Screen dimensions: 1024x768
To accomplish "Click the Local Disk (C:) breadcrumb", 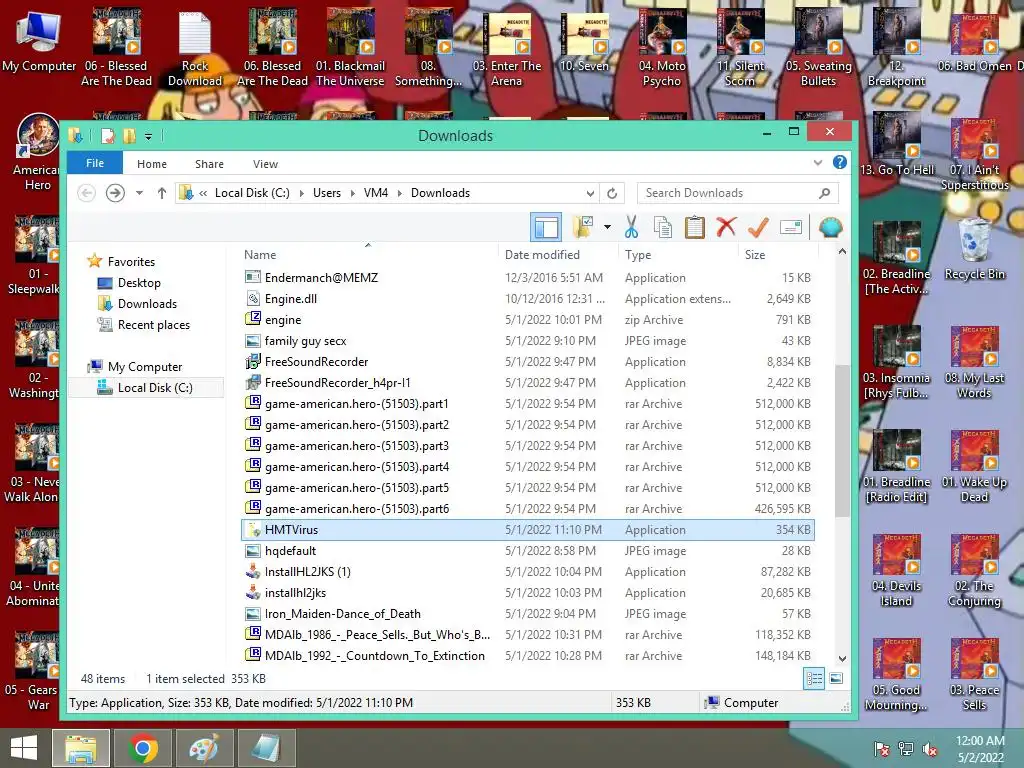I will [251, 193].
